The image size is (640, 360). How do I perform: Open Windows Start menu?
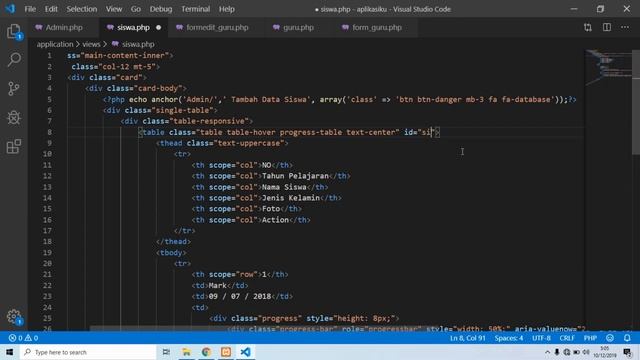tap(9, 352)
